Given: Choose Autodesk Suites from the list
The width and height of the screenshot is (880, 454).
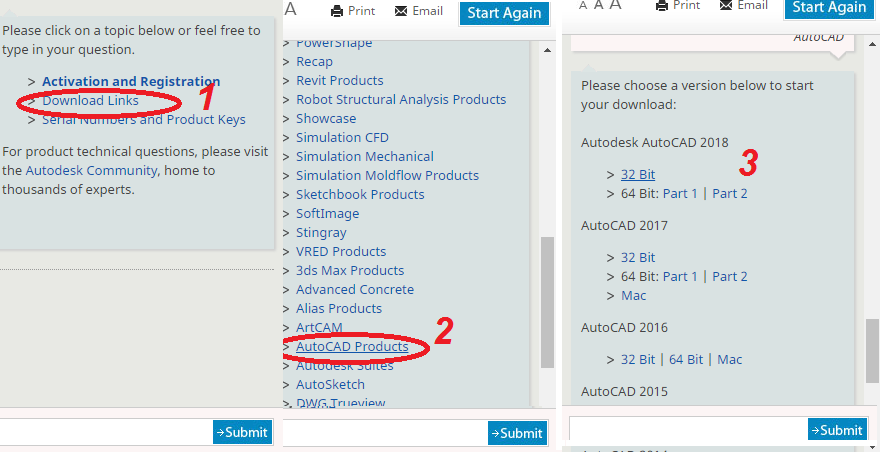Looking at the screenshot, I should click(345, 366).
